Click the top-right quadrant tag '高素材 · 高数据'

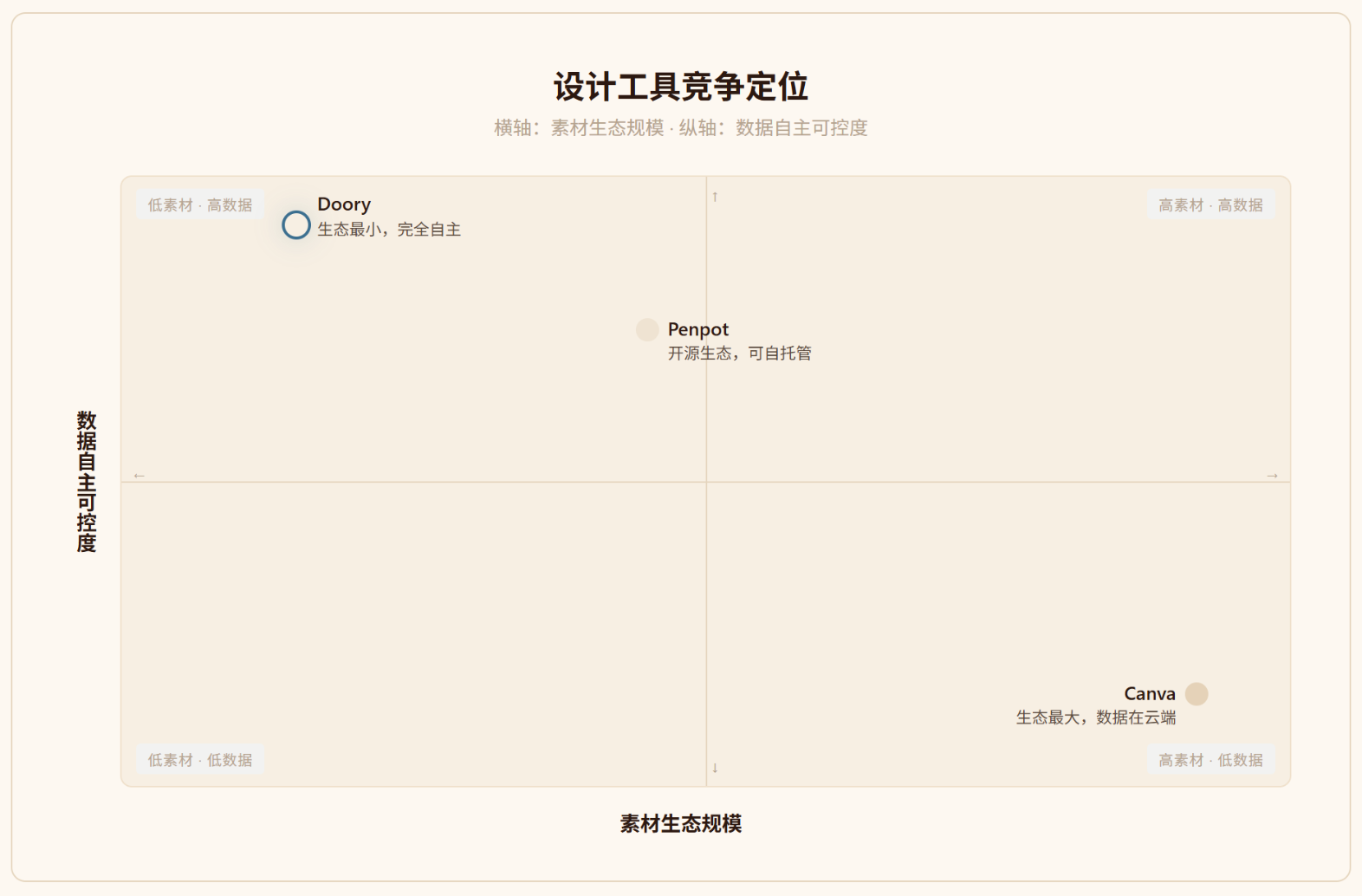[x=1210, y=205]
